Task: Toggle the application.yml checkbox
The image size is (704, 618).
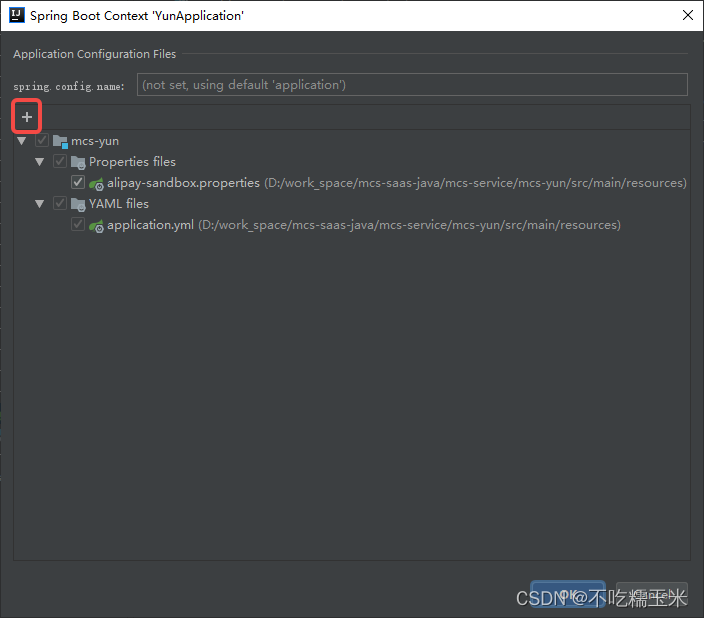Action: pyautogui.click(x=78, y=224)
